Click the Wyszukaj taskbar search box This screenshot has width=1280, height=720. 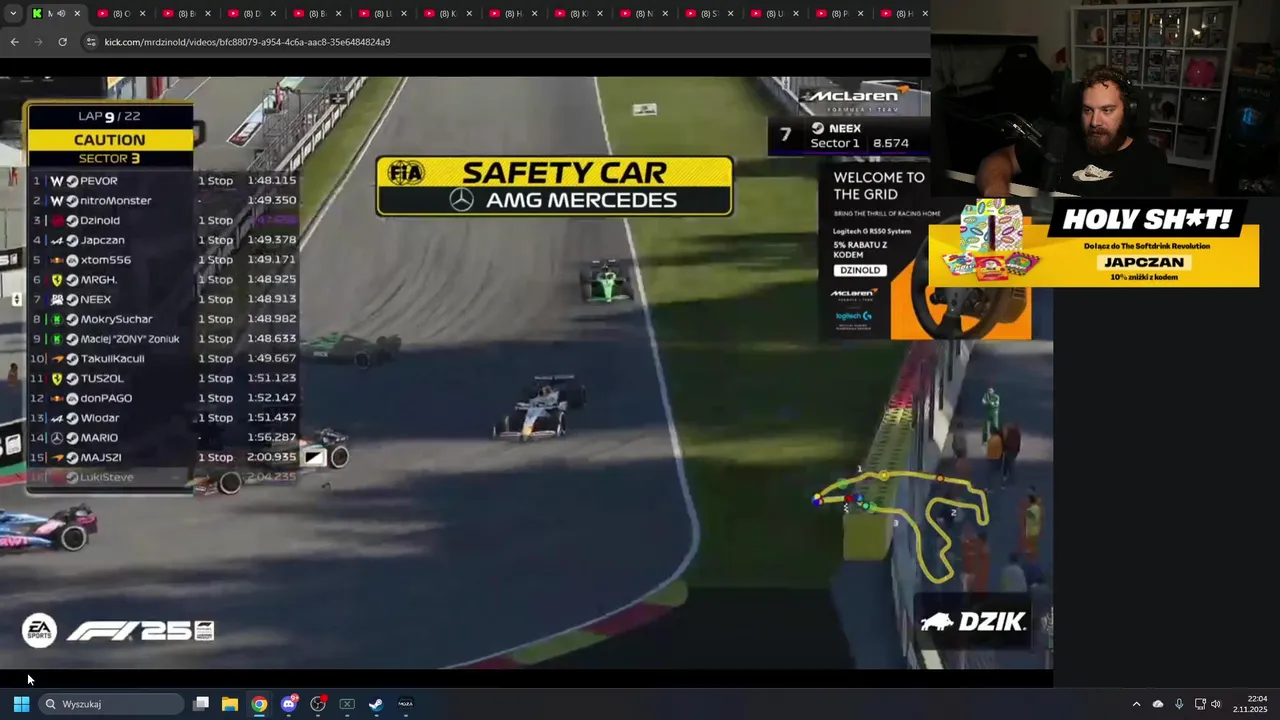pyautogui.click(x=110, y=704)
